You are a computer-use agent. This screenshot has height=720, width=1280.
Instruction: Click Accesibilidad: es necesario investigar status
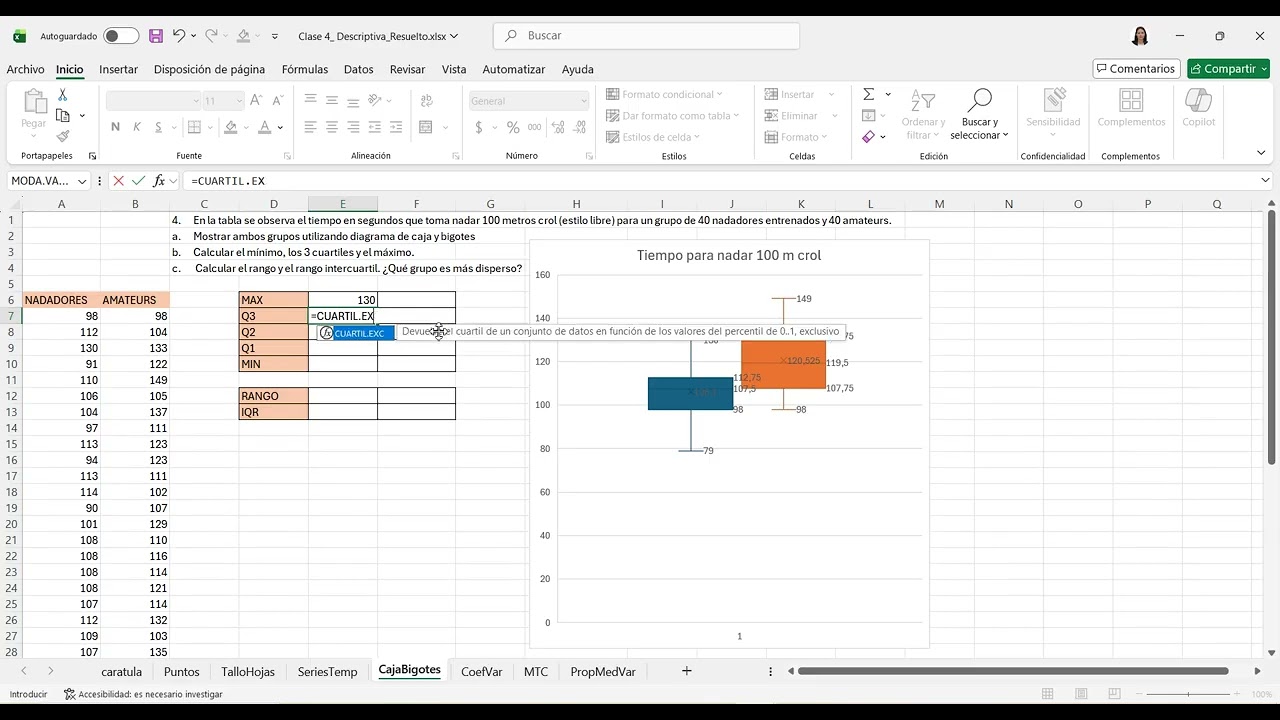tap(143, 694)
